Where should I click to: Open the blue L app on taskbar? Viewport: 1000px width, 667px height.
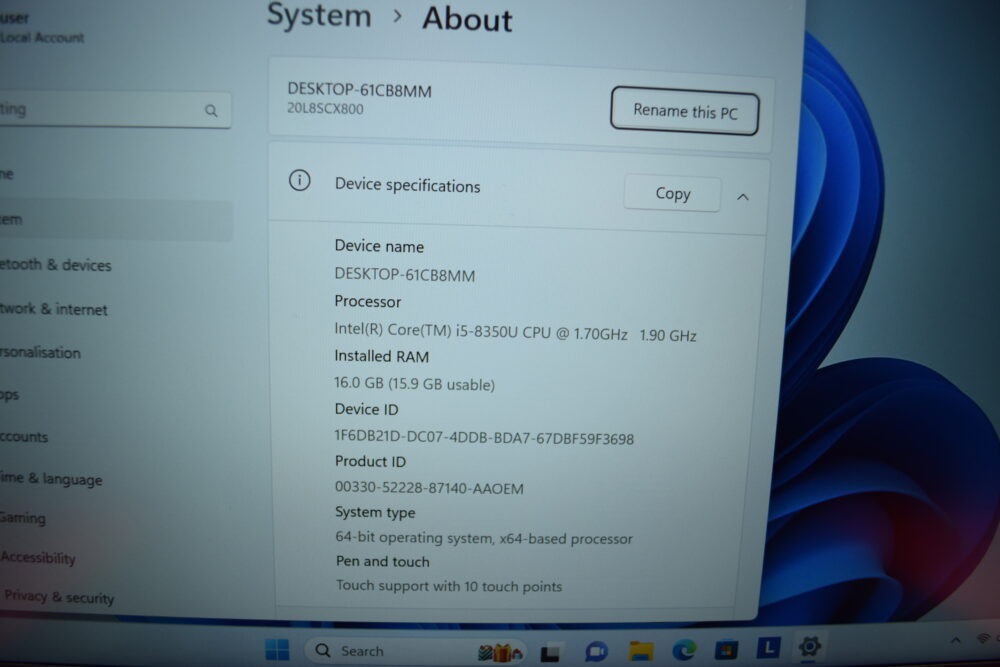click(x=768, y=648)
